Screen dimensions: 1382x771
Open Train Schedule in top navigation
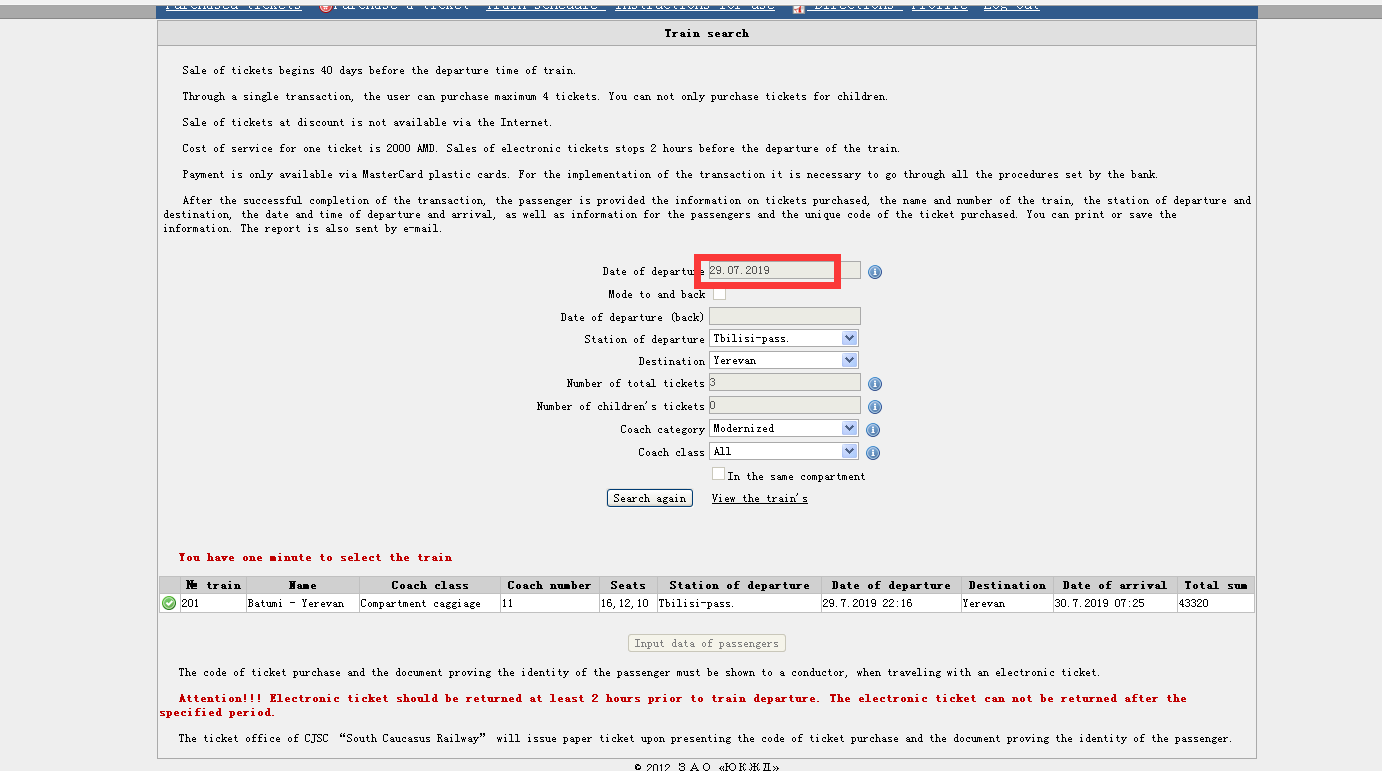(x=545, y=6)
